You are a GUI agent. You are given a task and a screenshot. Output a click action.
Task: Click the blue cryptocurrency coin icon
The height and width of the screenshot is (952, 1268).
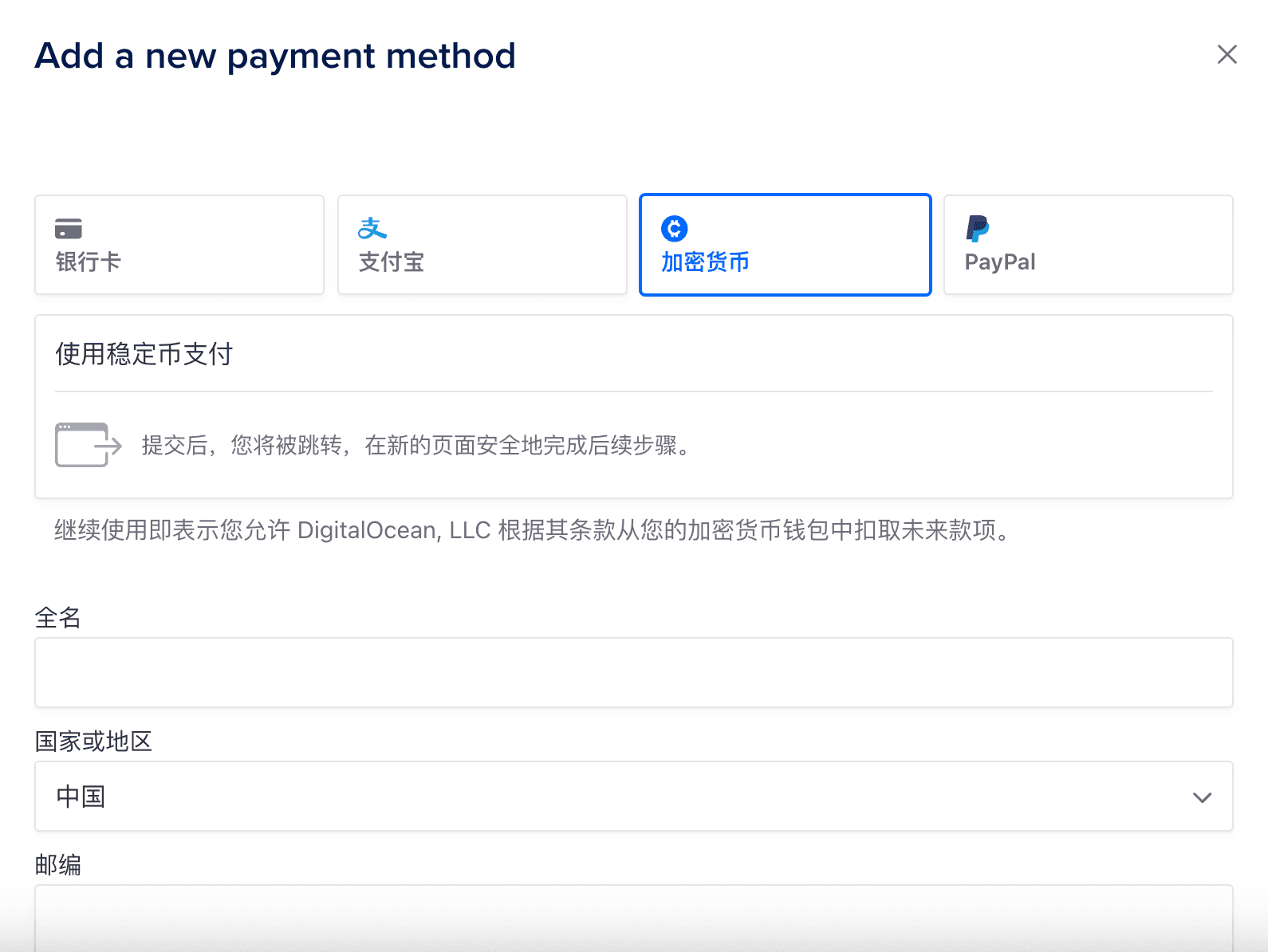(x=675, y=229)
